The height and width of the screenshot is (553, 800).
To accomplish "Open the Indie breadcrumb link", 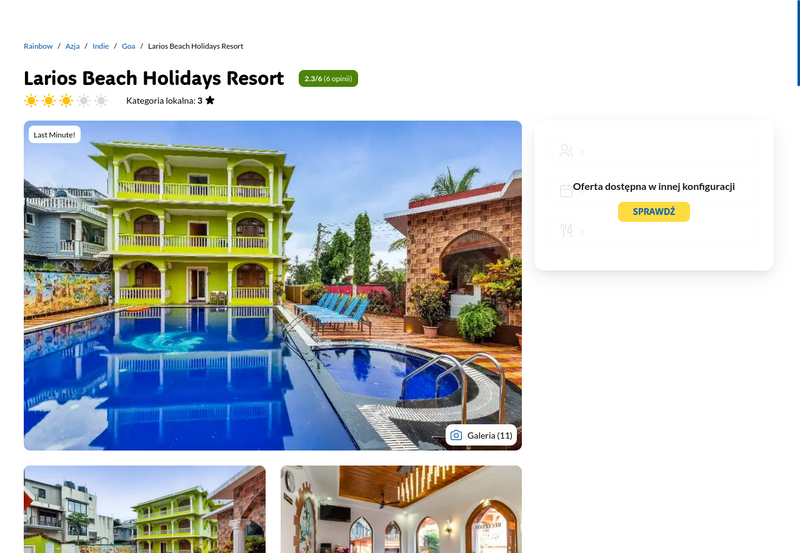I will [x=101, y=46].
